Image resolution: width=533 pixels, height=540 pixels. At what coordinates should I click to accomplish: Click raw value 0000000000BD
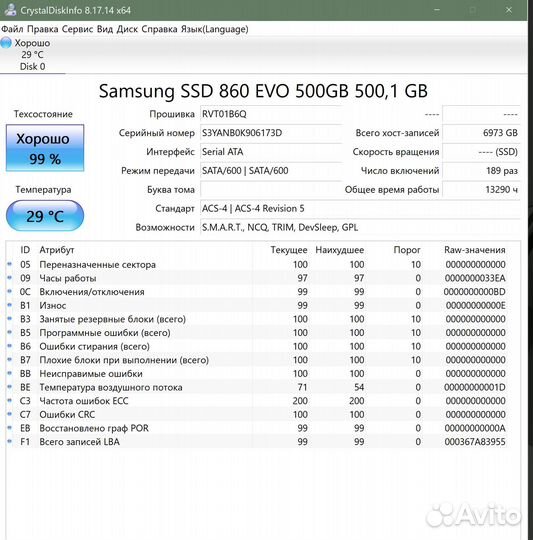pos(474,292)
